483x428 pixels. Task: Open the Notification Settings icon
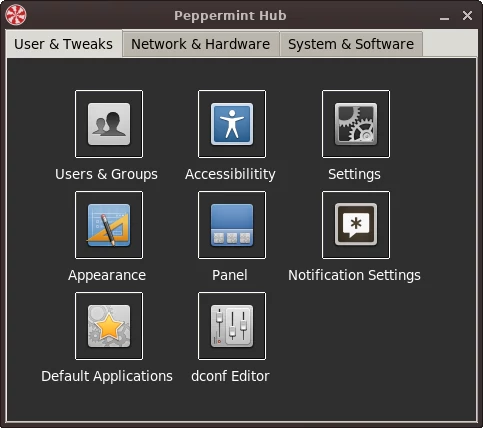(356, 225)
